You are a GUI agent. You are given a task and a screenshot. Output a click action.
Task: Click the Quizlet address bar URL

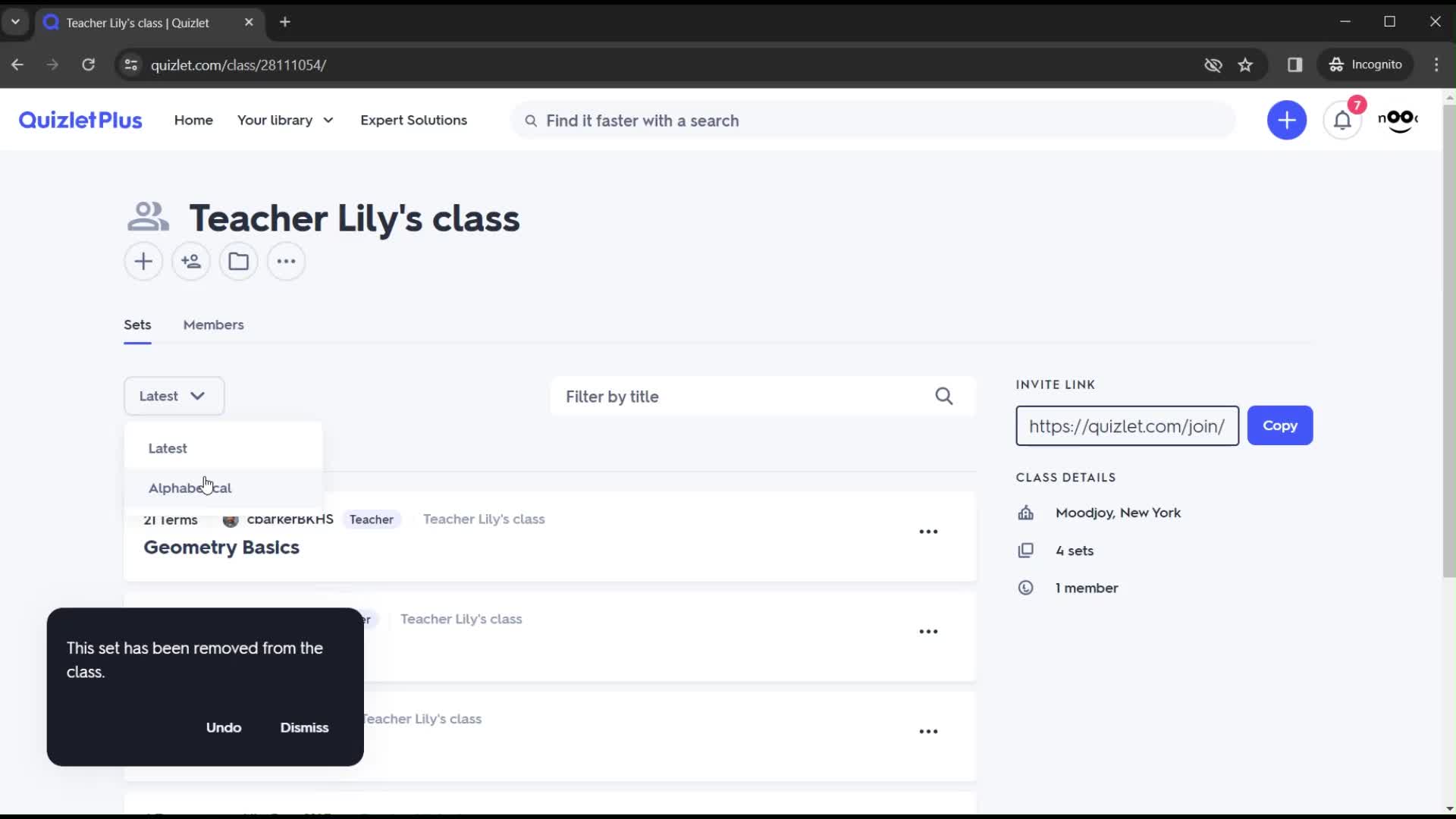[x=238, y=64]
